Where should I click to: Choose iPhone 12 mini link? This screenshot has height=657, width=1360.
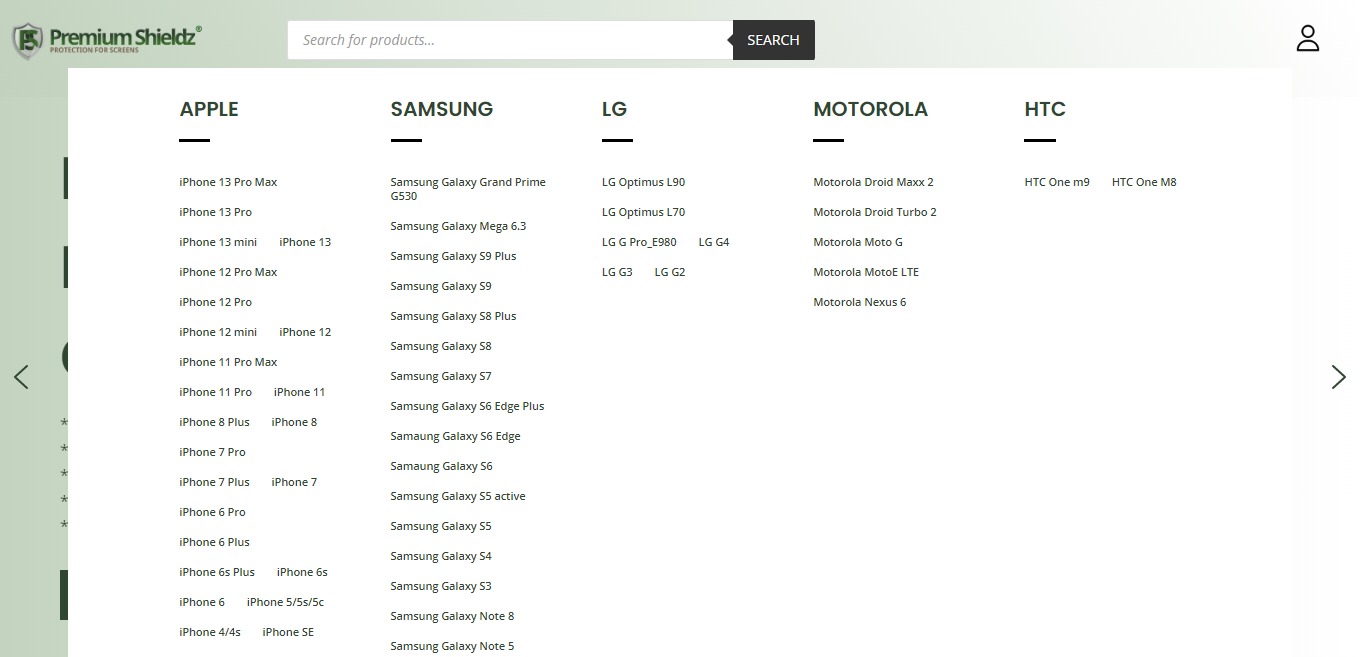click(218, 332)
